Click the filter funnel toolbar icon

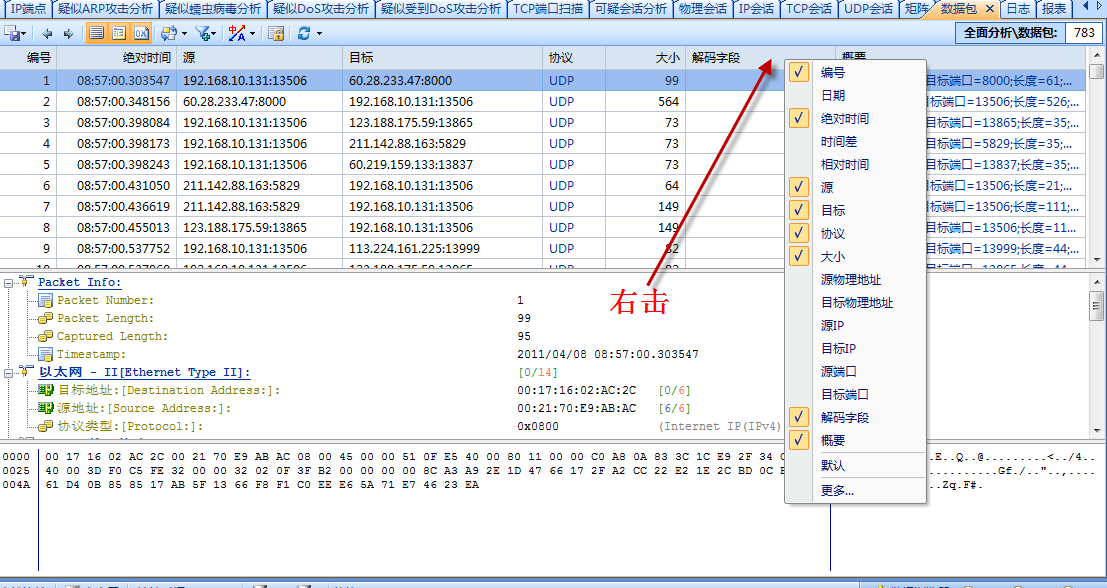tap(203, 34)
